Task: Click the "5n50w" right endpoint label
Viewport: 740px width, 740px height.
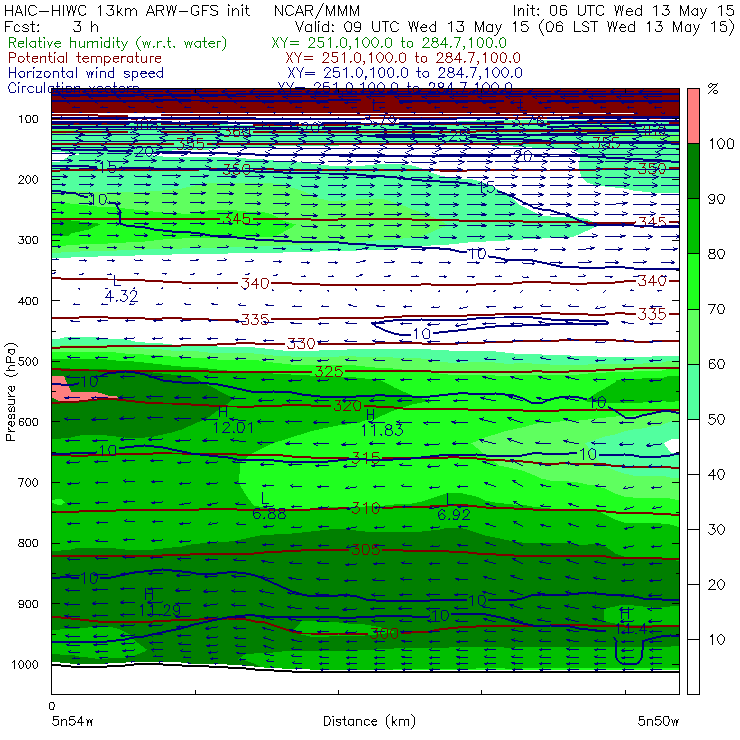Action: [x=658, y=721]
